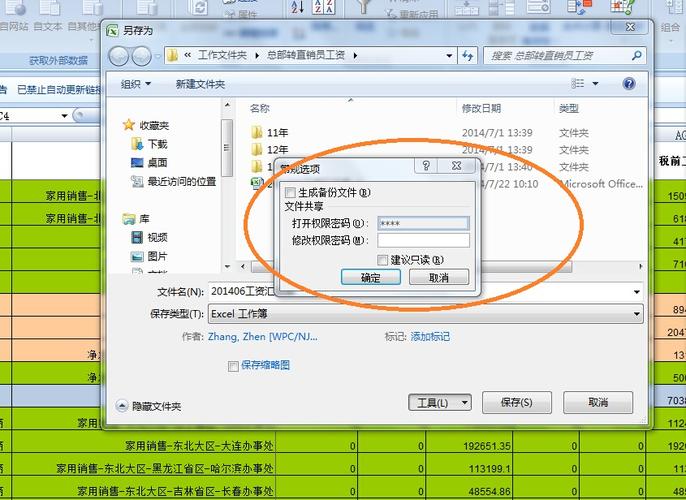Open the help icon in Save As toolbar
This screenshot has width=686, height=500.
click(x=629, y=84)
